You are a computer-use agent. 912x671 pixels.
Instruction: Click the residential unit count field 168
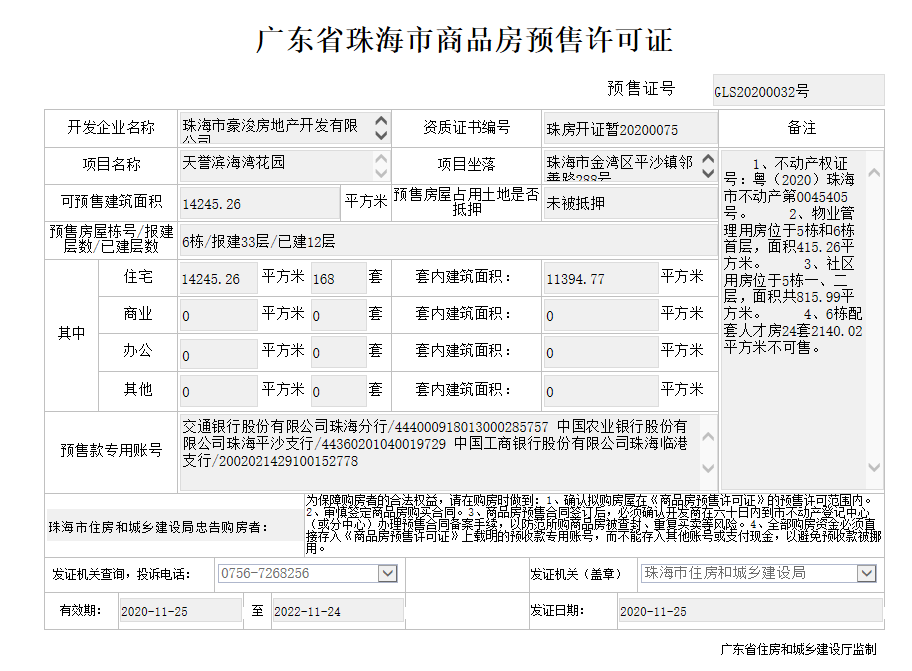click(337, 279)
